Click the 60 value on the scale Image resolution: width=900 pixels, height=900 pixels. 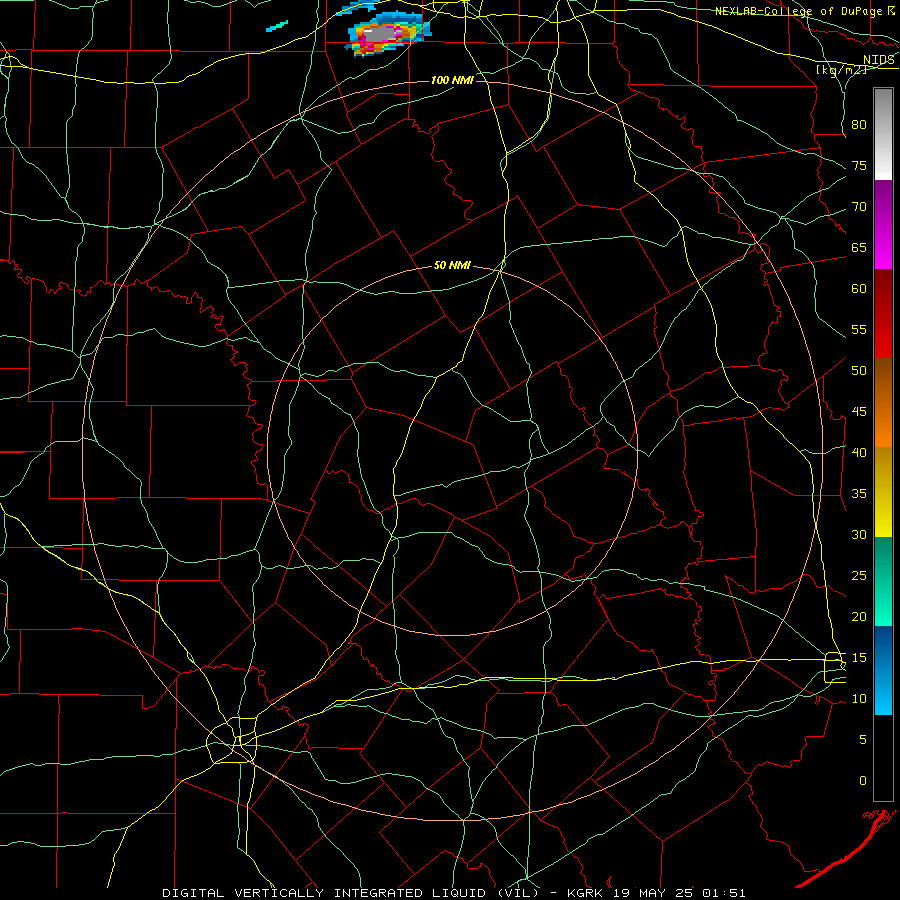(x=859, y=289)
